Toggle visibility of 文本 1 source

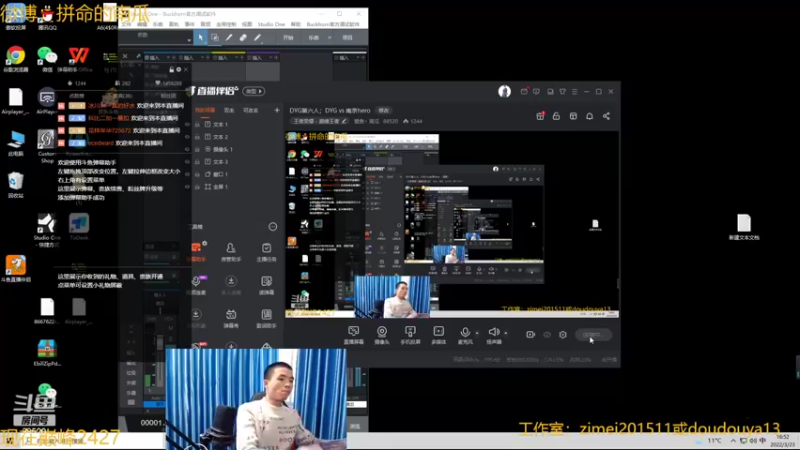point(187,124)
